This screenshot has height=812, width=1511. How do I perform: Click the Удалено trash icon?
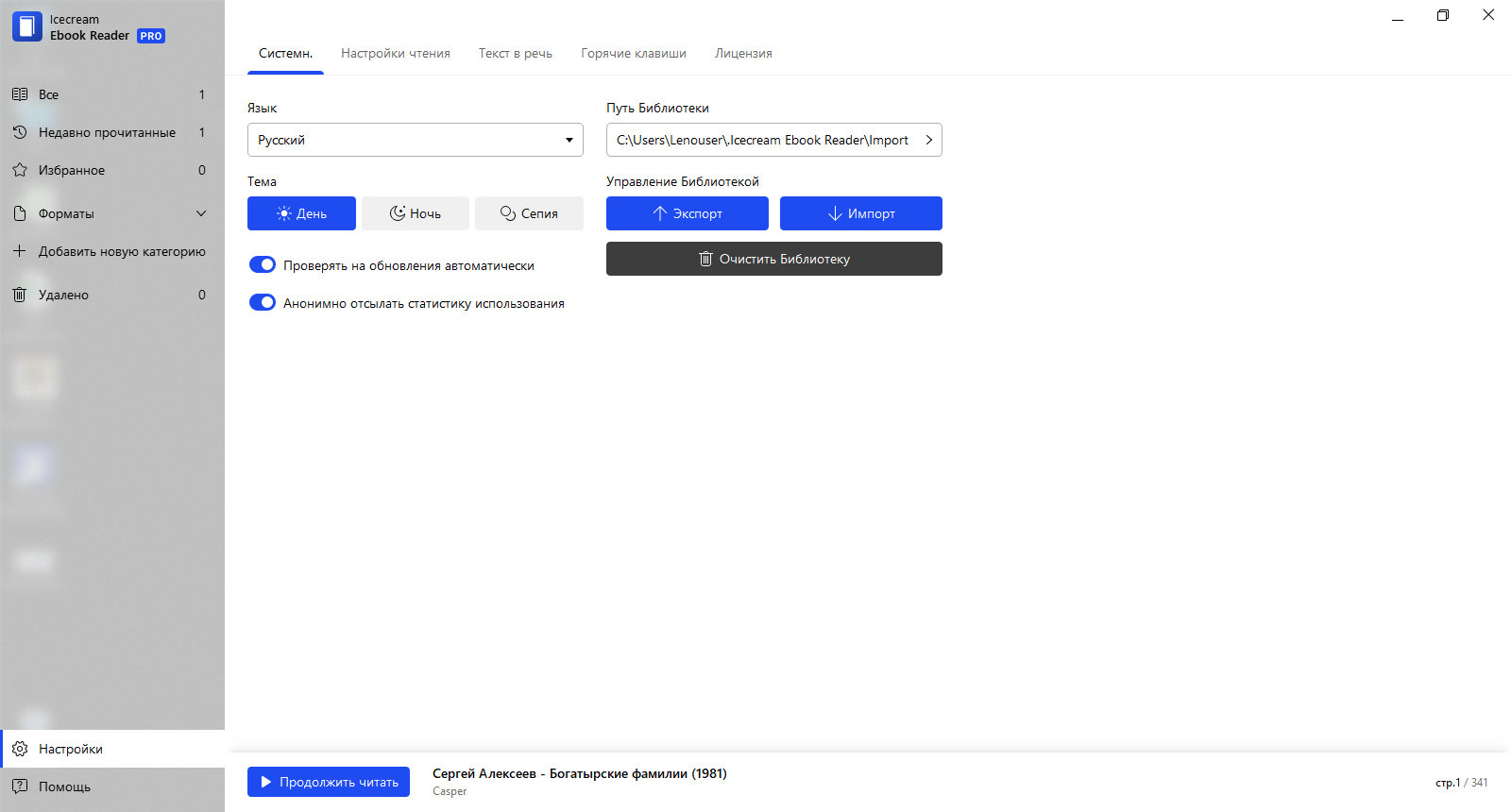[x=20, y=295]
